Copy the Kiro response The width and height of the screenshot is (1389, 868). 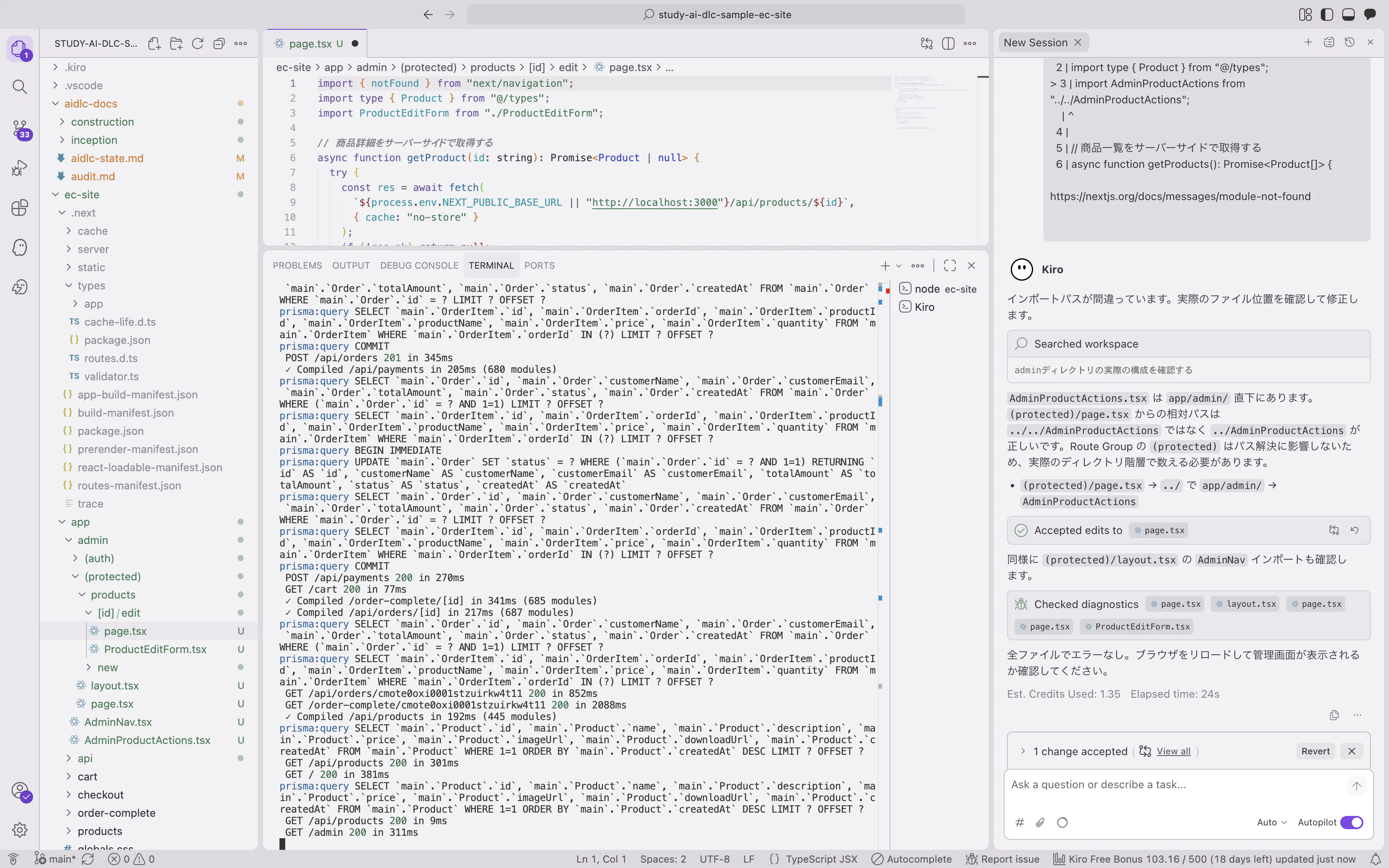[x=1334, y=715]
